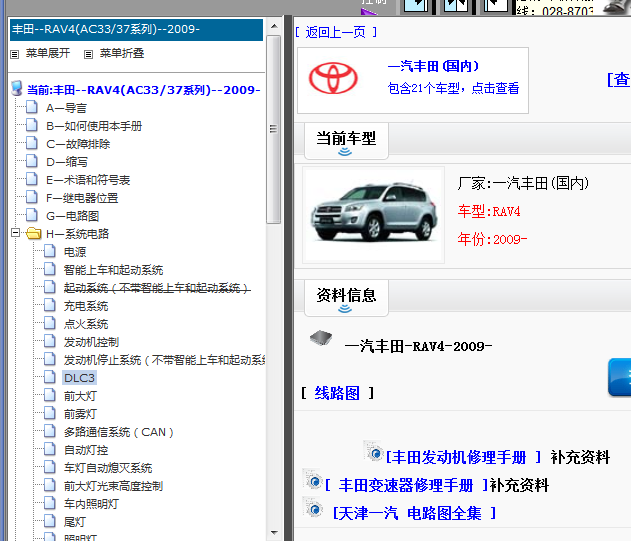Viewport: 631px width, 541px height.
Task: Collapse all menus with 菜单折叠
Action: pos(122,53)
